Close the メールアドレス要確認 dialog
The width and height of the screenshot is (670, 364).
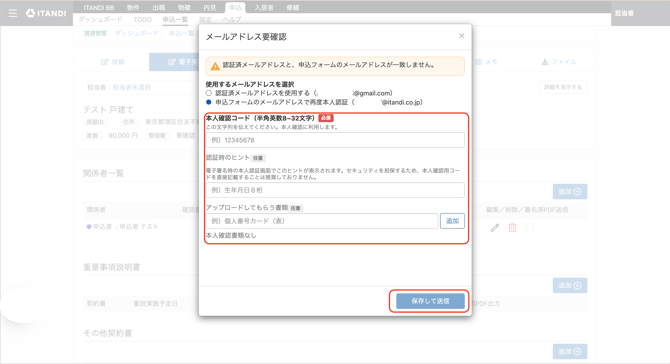461,36
